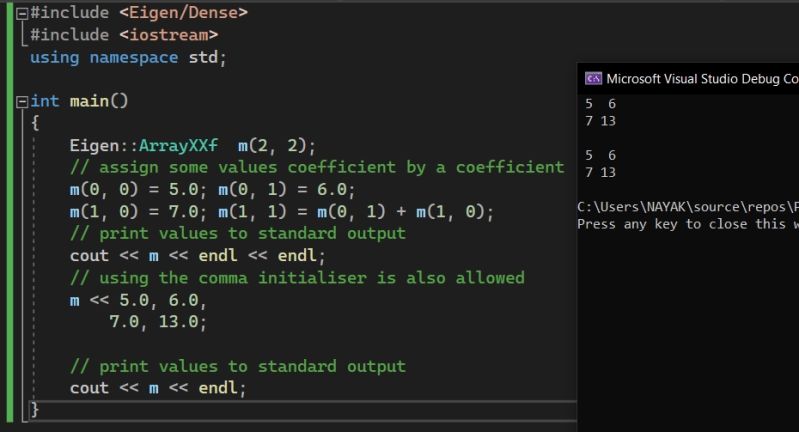799x432 pixels.
Task: Click the second '7 13' output row in console
Action: tap(600, 173)
